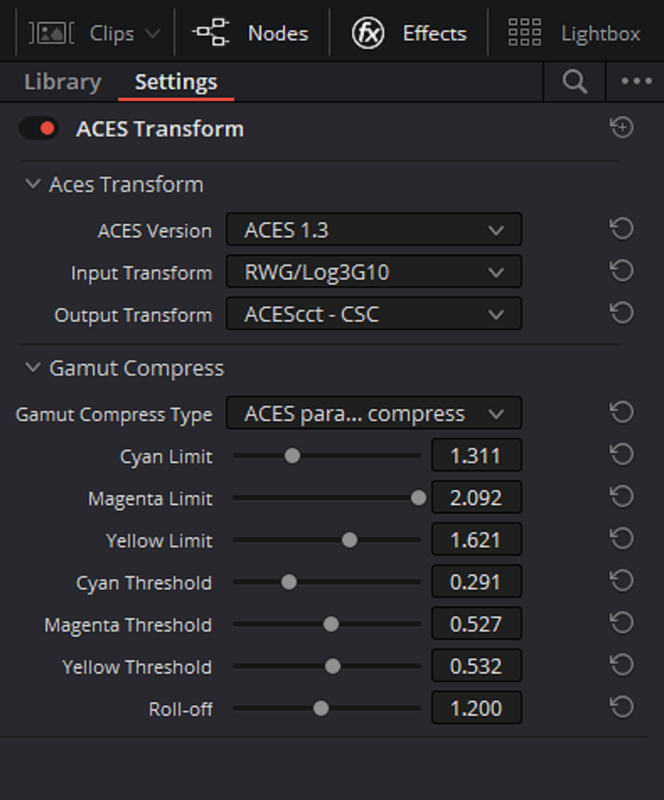664x800 pixels.
Task: Click the Magenta Threshold slider handle
Action: [x=331, y=624]
